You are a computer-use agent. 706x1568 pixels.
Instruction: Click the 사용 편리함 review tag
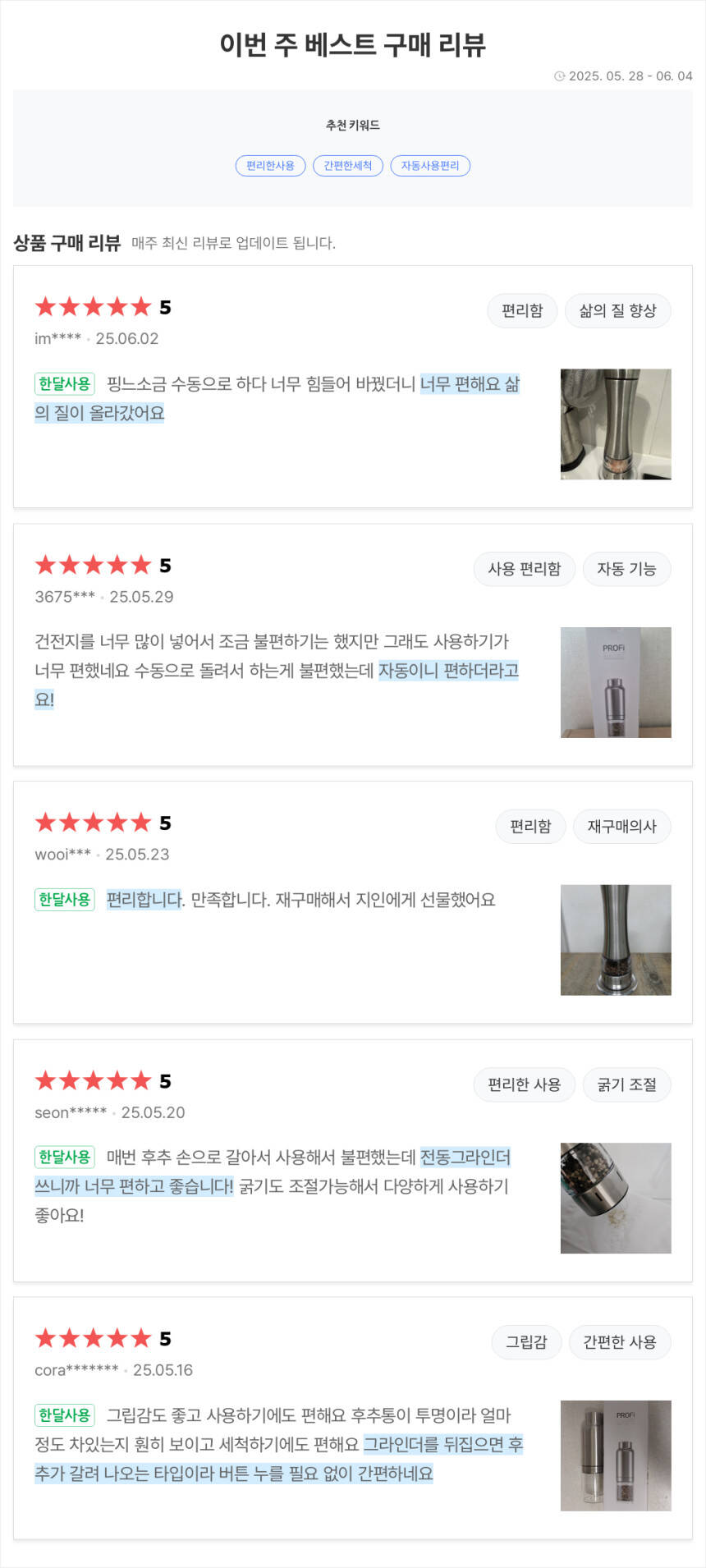coord(525,569)
